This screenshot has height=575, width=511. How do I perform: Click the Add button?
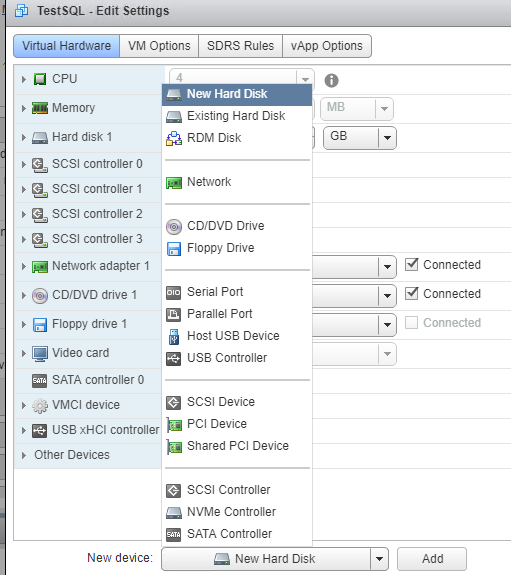pyautogui.click(x=432, y=559)
